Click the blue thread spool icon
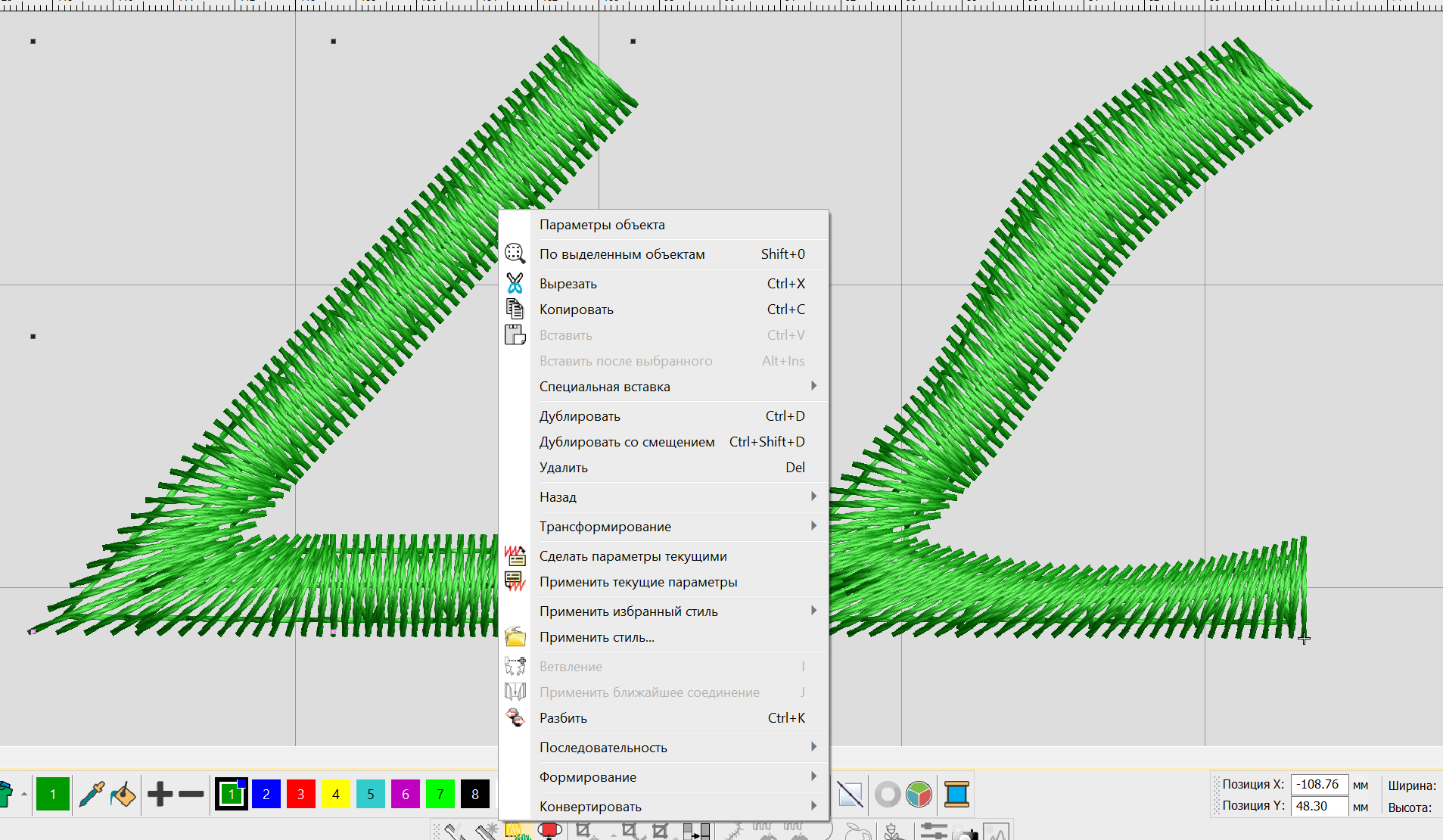Image resolution: width=1443 pixels, height=840 pixels. [956, 794]
